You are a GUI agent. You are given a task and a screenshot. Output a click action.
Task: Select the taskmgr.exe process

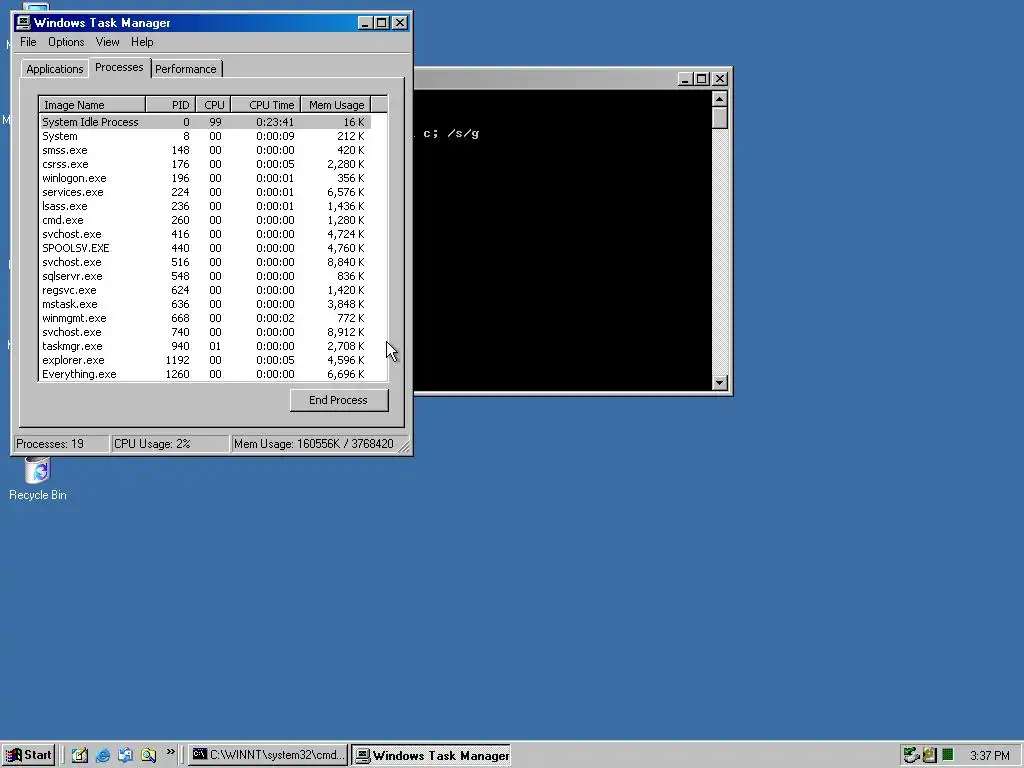[x=204, y=347]
